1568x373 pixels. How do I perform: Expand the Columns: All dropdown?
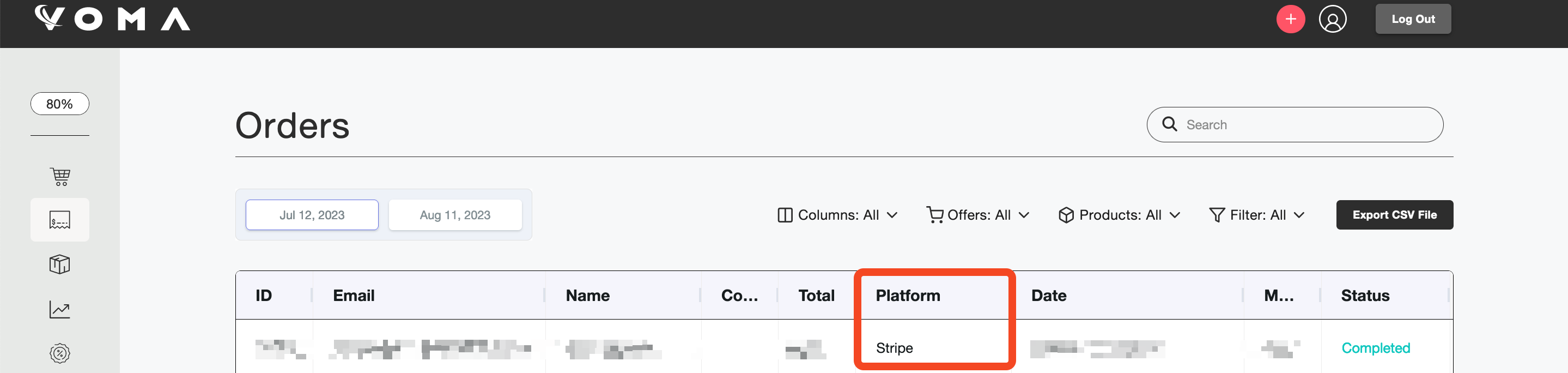[837, 215]
